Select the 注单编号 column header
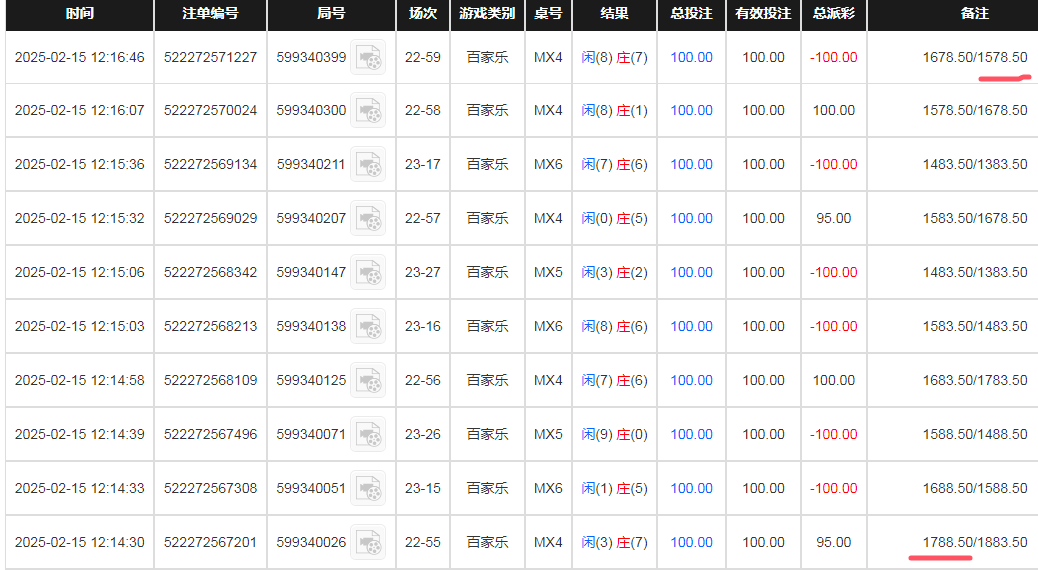 tap(210, 15)
